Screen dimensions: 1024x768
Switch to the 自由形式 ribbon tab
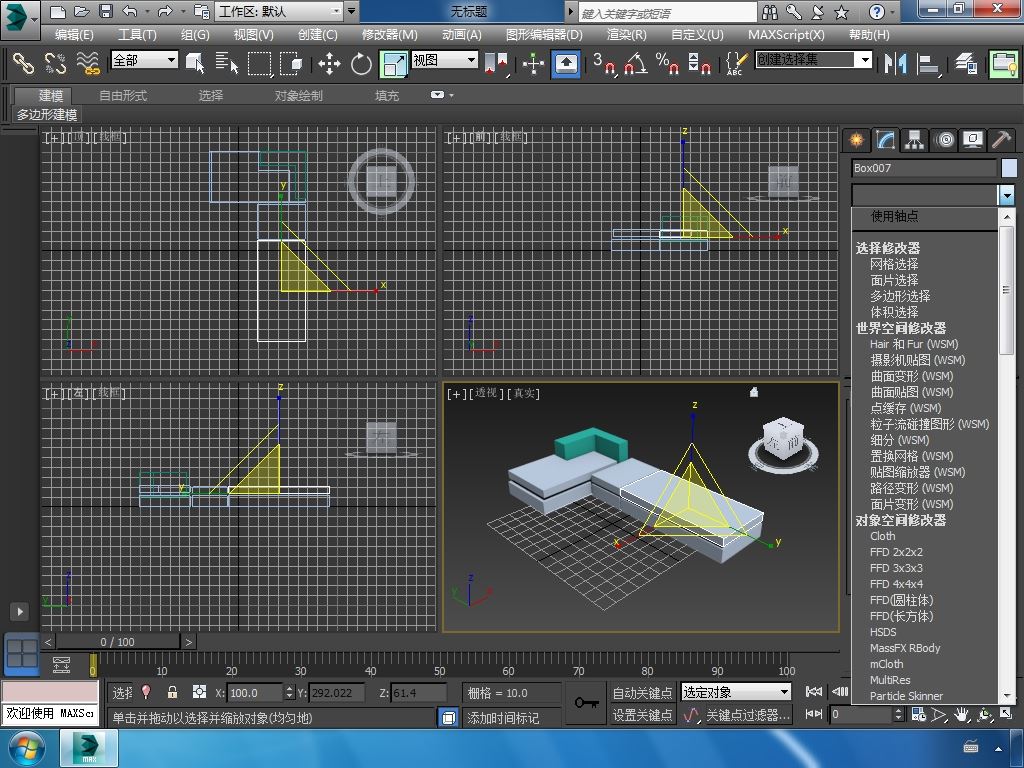(x=123, y=95)
